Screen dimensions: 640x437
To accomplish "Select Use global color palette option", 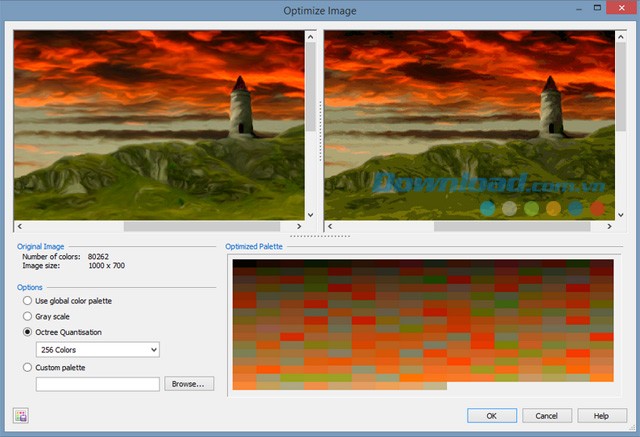I will tap(26, 301).
